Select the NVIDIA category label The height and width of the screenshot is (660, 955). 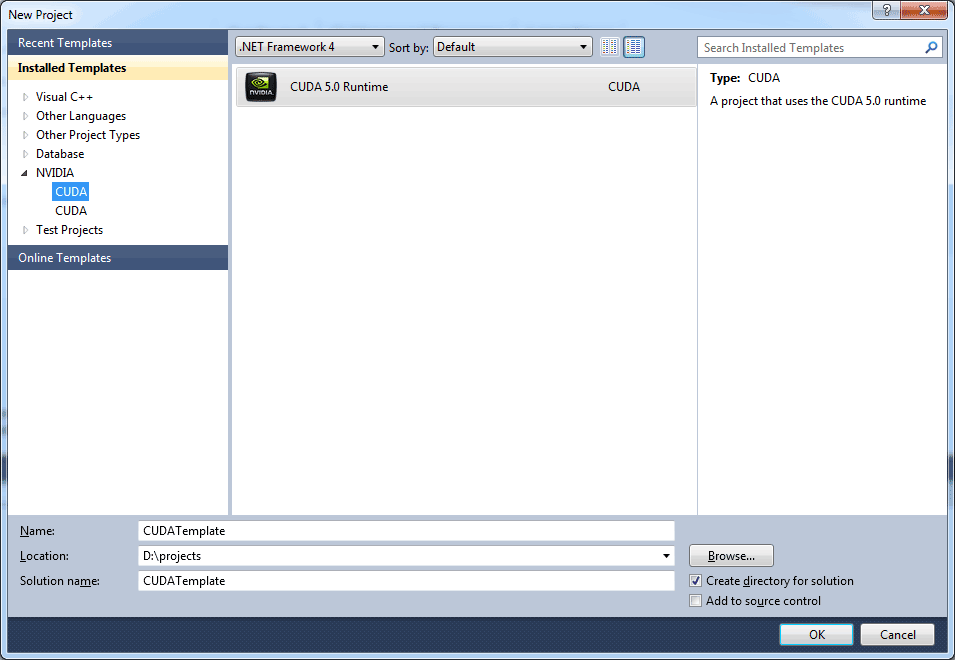55,173
